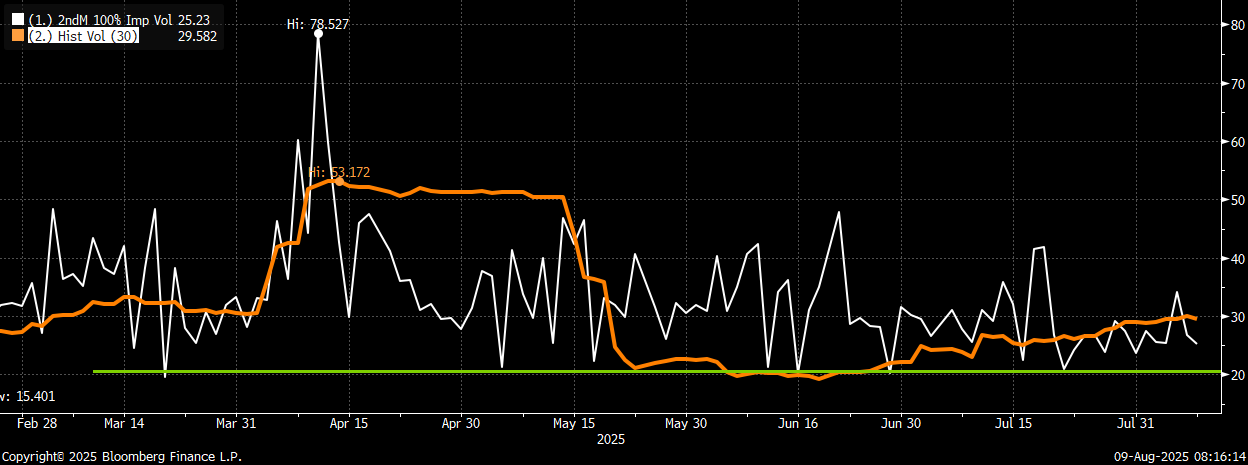Screen dimensions: 1248x465
Task: Click the 70 value on price axis
Action: tap(1237, 84)
